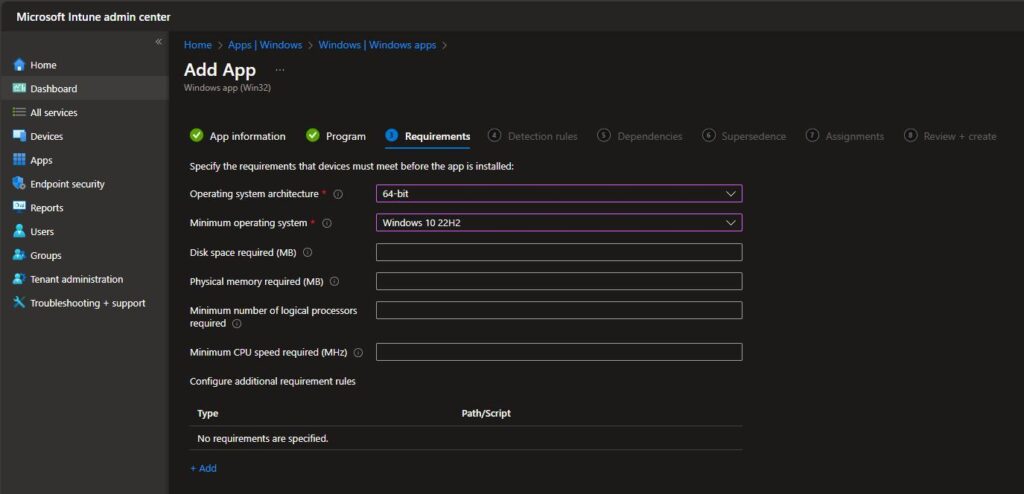Click Windows | Windows apps breadcrumb link
Screen dimensions: 1024x494
point(377,45)
